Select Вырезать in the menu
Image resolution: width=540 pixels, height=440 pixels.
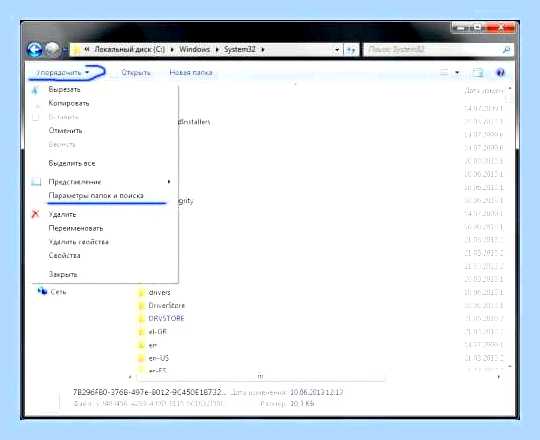pyautogui.click(x=64, y=90)
